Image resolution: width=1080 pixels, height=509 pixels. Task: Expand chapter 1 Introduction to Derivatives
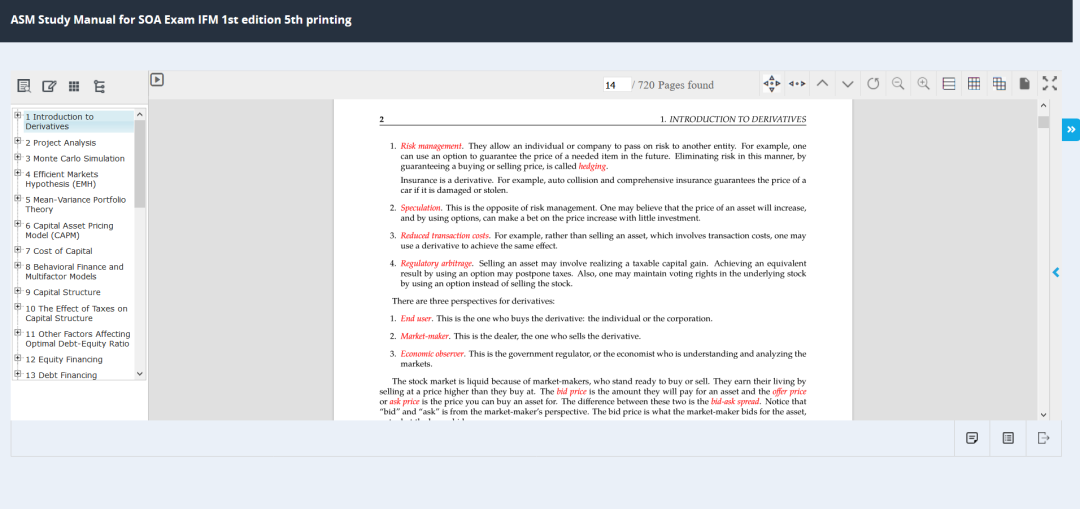18,115
